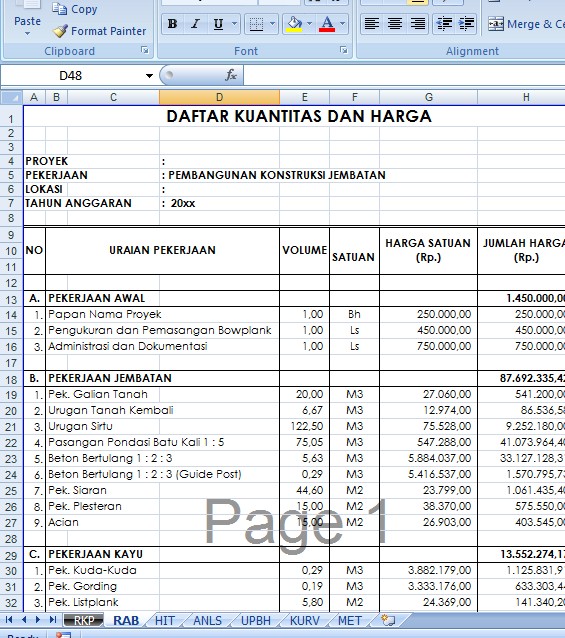Viewport: 565px width, 638px height.
Task: Open the Borders dropdown arrow
Action: [273, 24]
